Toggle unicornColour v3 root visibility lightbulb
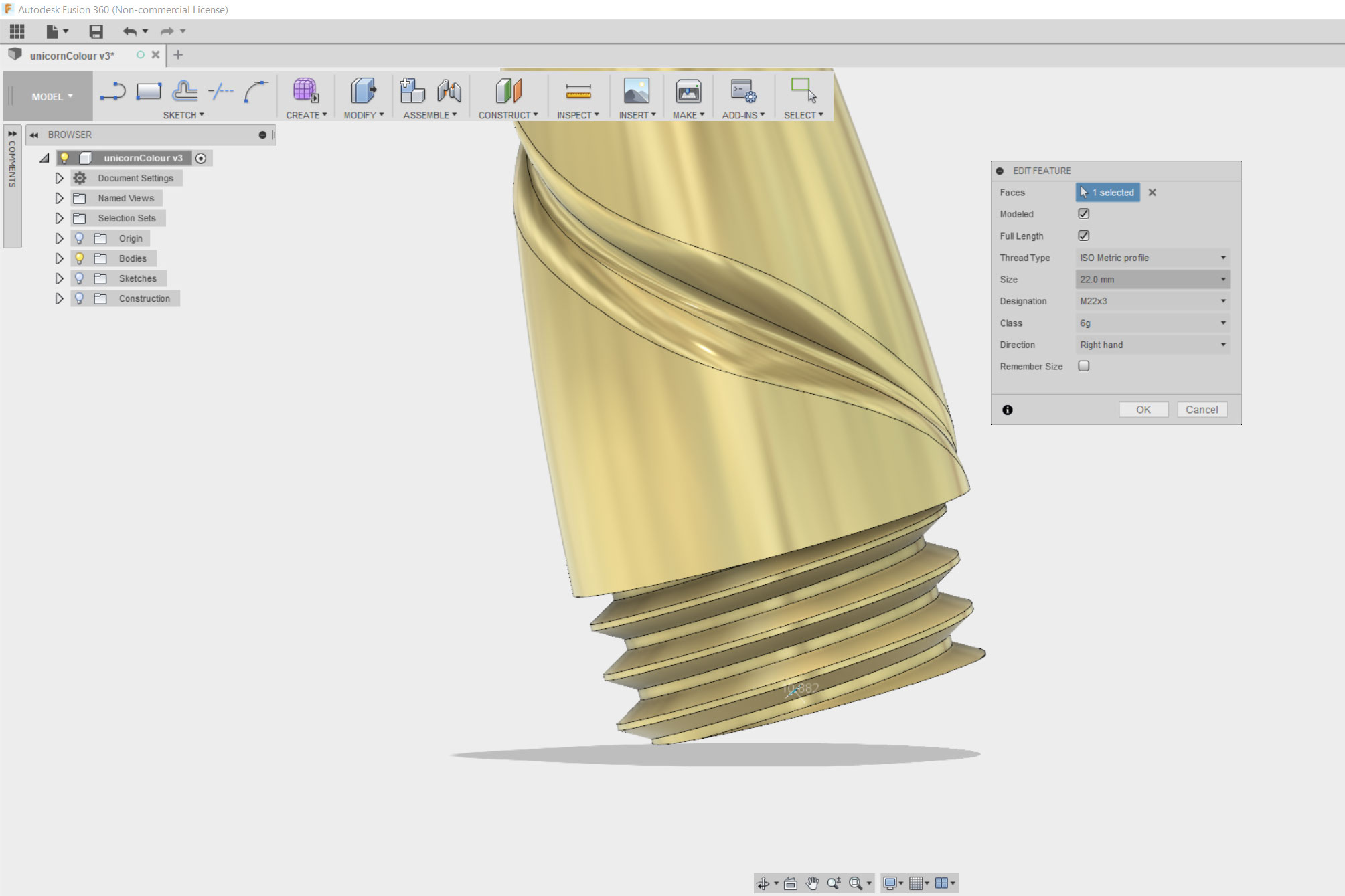The image size is (1345, 896). pos(64,158)
